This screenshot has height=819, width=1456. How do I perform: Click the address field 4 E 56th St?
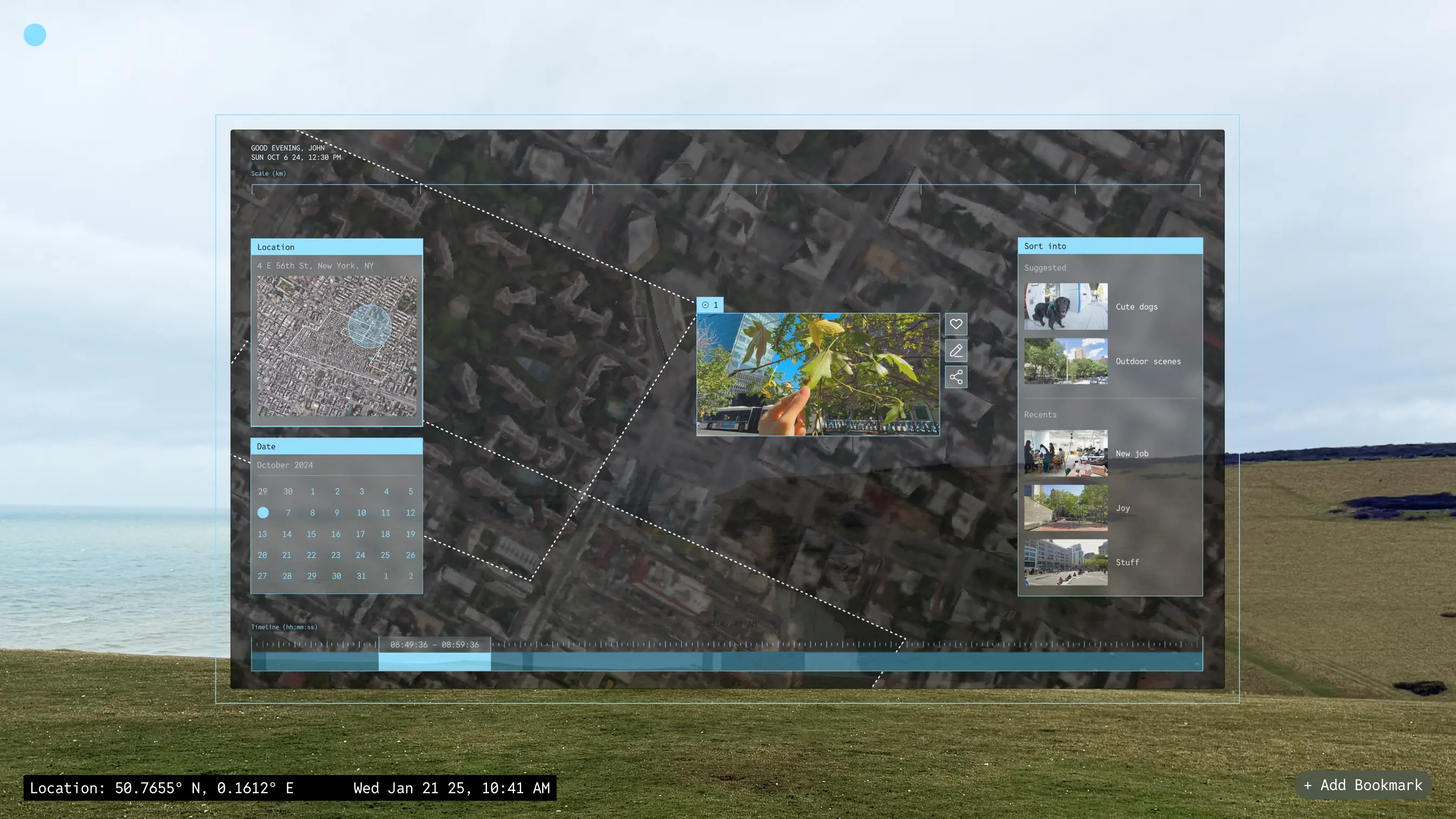tap(315, 265)
